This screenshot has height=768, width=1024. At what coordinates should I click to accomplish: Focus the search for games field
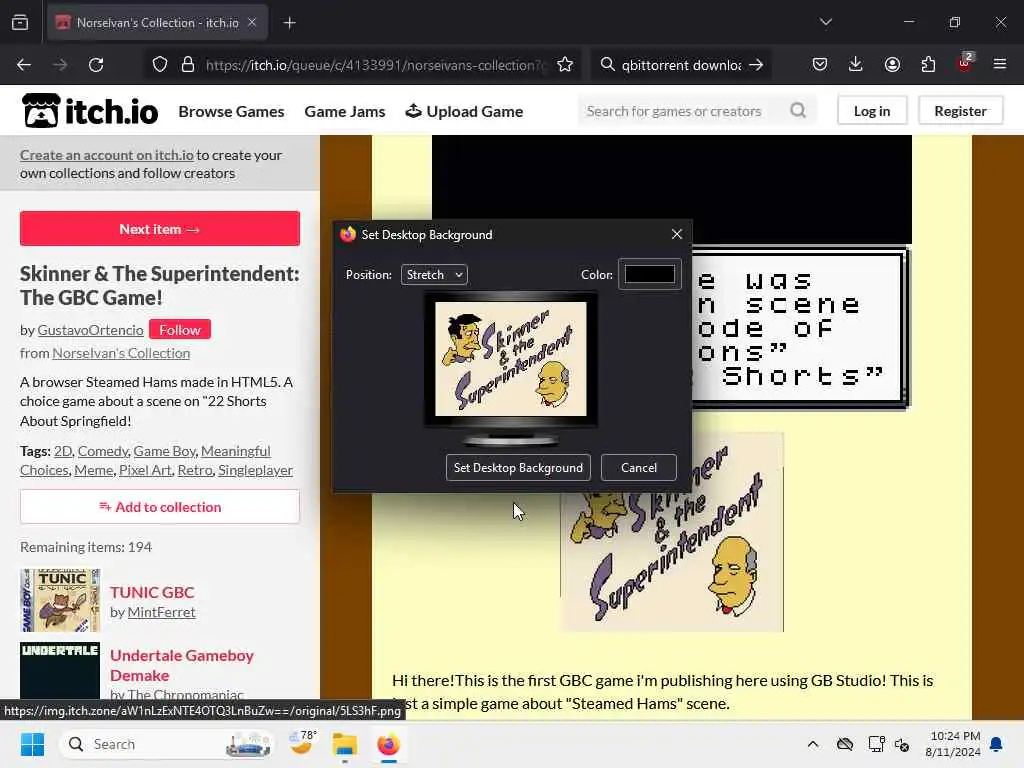click(684, 111)
